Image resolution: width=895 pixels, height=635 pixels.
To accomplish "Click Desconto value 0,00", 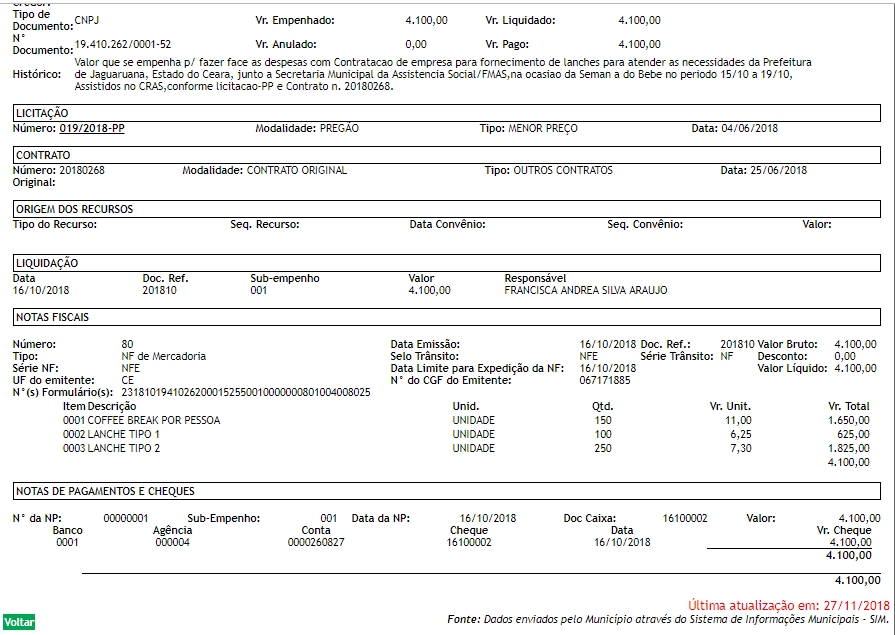I will tap(845, 356).
